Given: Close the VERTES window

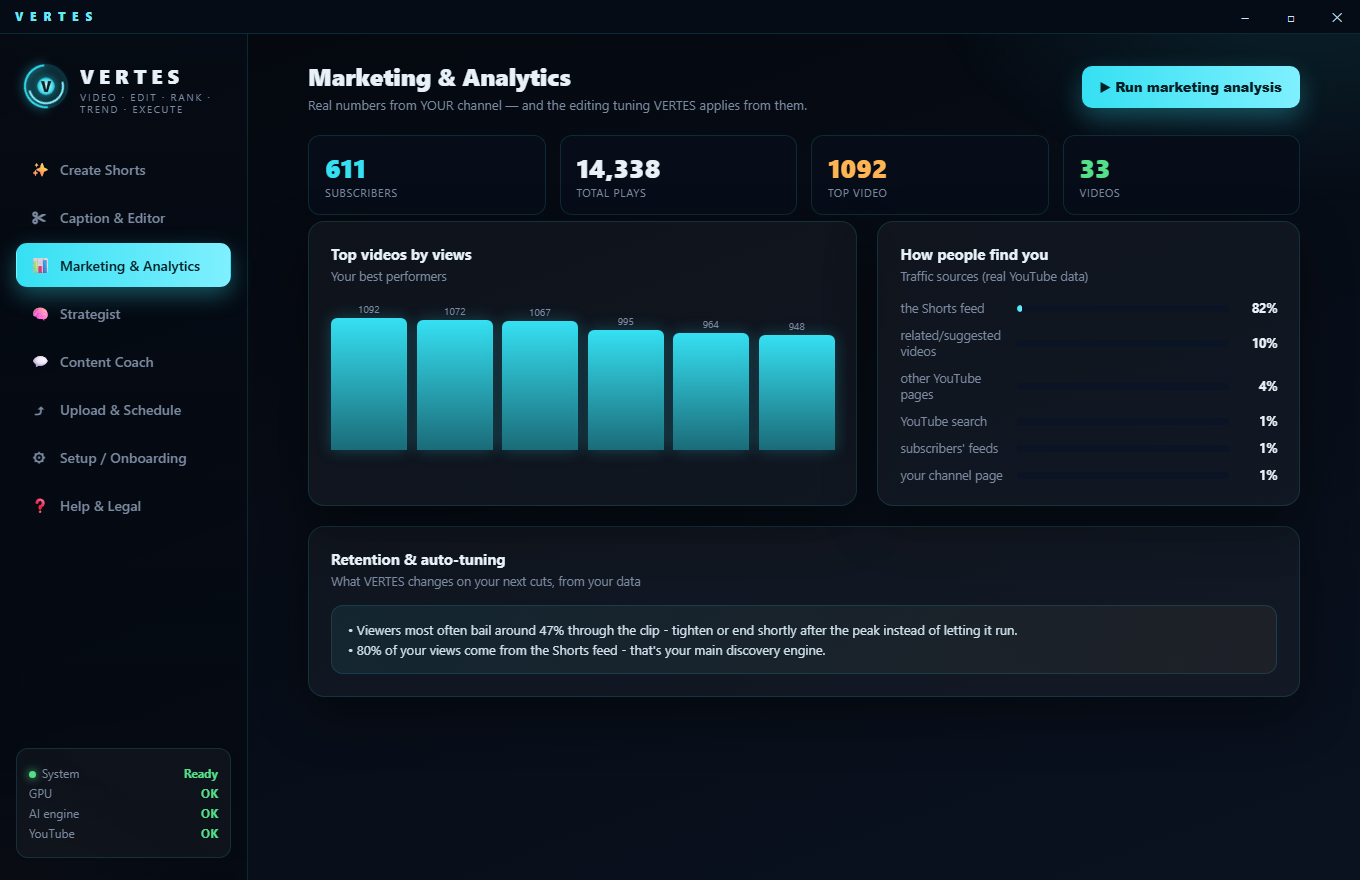Looking at the screenshot, I should tap(1337, 17).
